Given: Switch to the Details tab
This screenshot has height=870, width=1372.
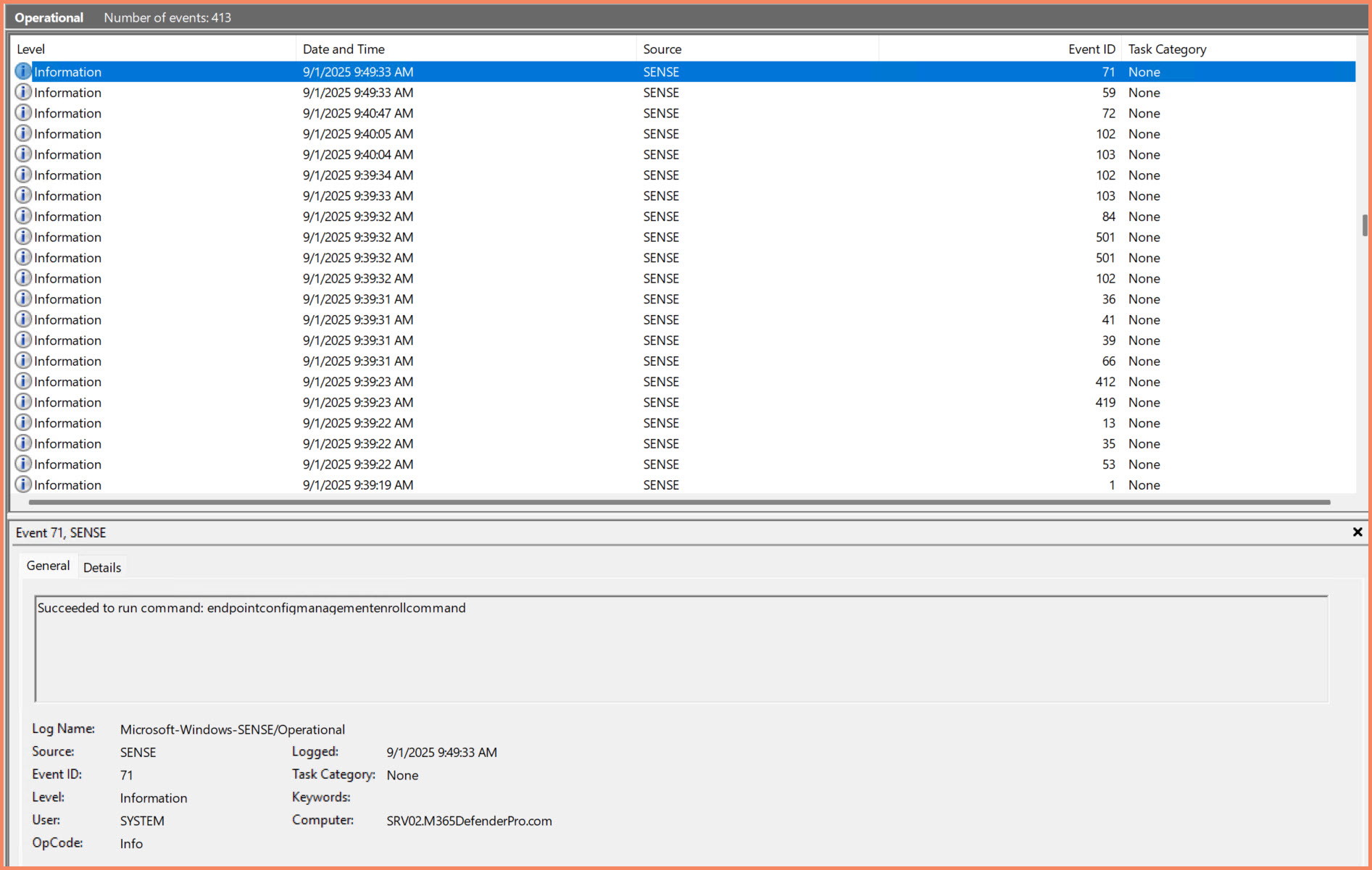Looking at the screenshot, I should 102,567.
